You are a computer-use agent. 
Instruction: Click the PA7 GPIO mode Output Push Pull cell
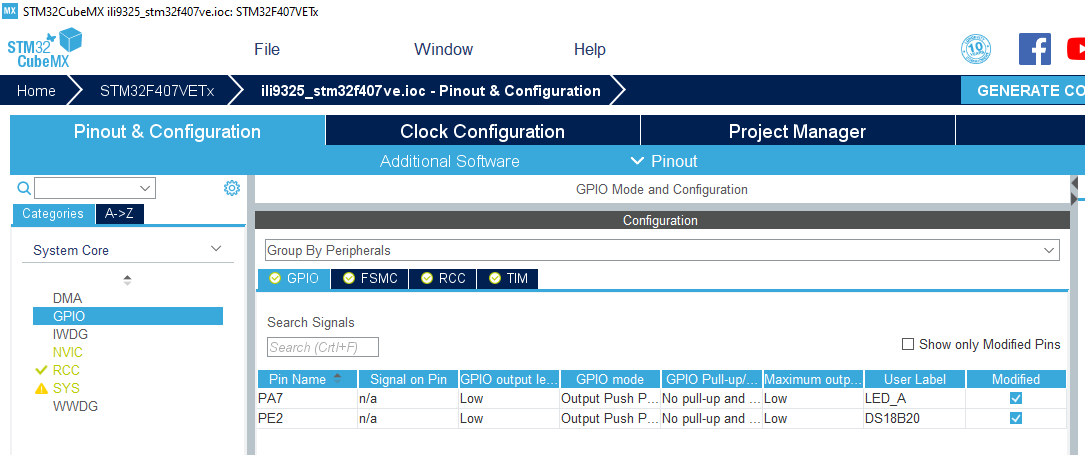(610, 398)
